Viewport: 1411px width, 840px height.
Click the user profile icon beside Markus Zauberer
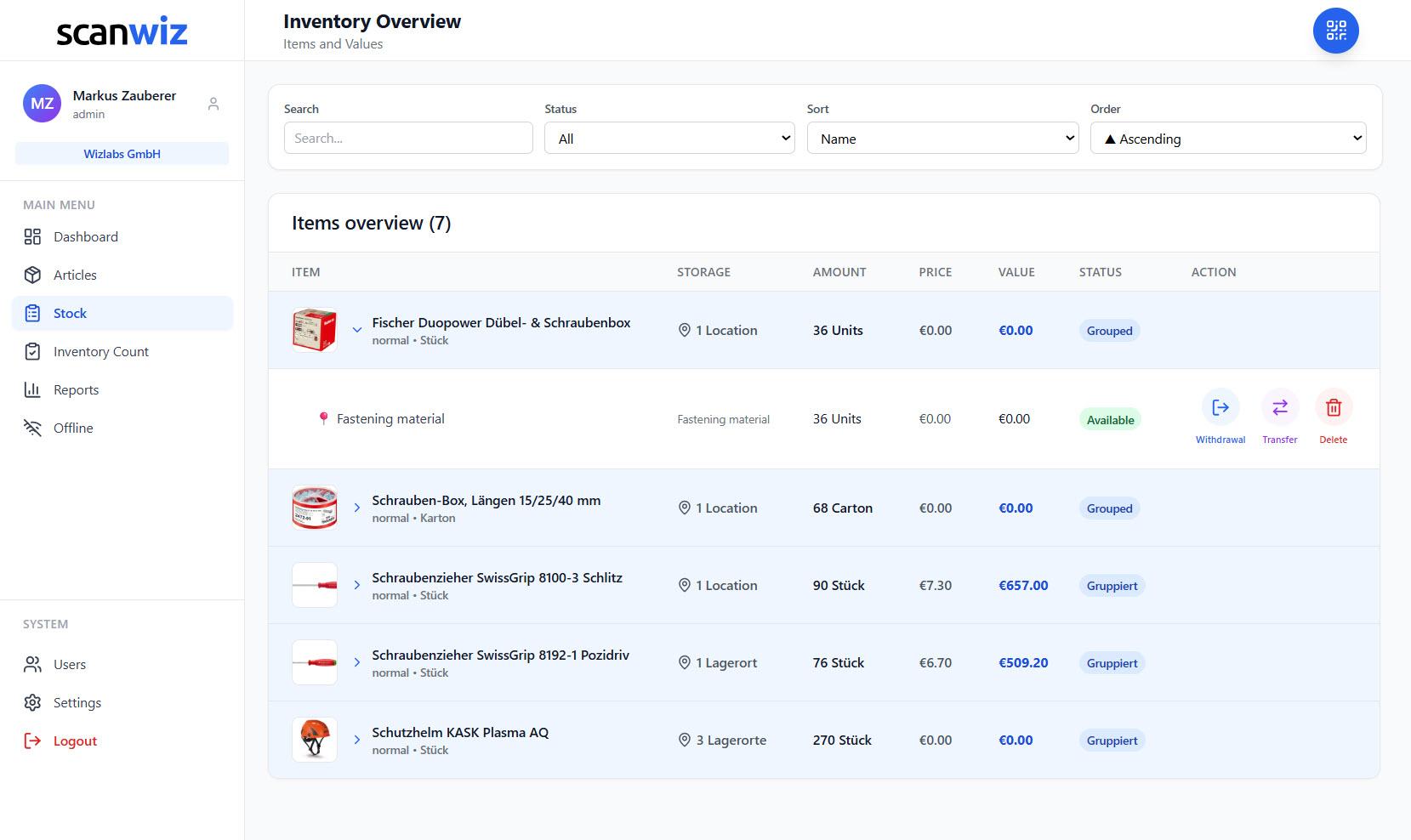pyautogui.click(x=213, y=104)
